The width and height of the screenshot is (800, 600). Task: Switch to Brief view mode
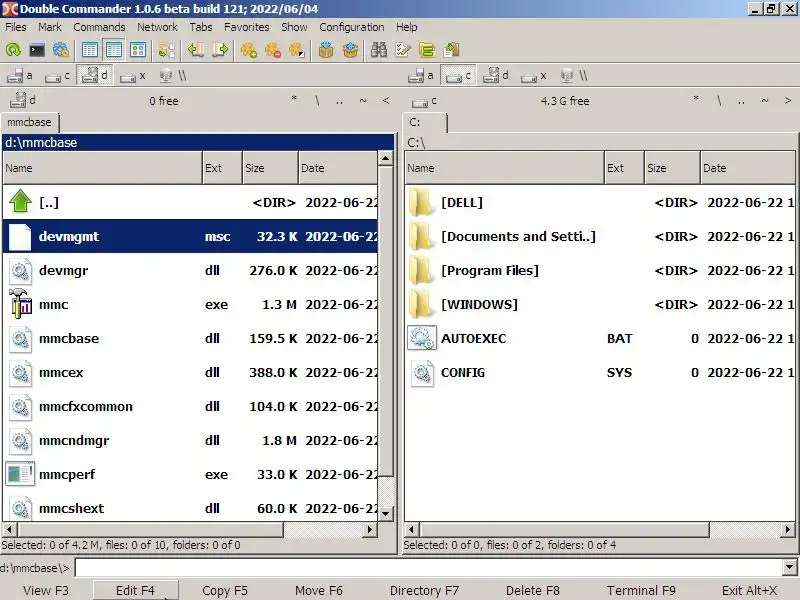coord(89,50)
